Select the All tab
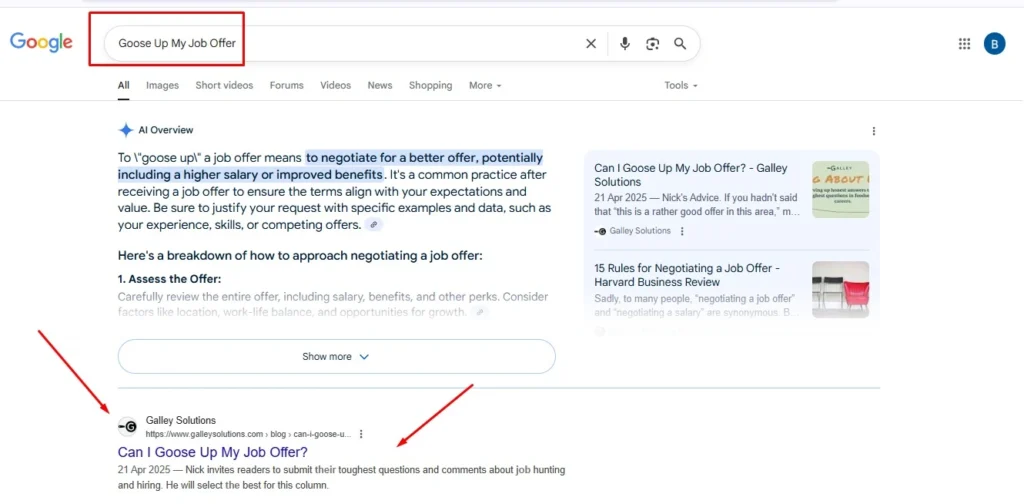 pyautogui.click(x=123, y=86)
